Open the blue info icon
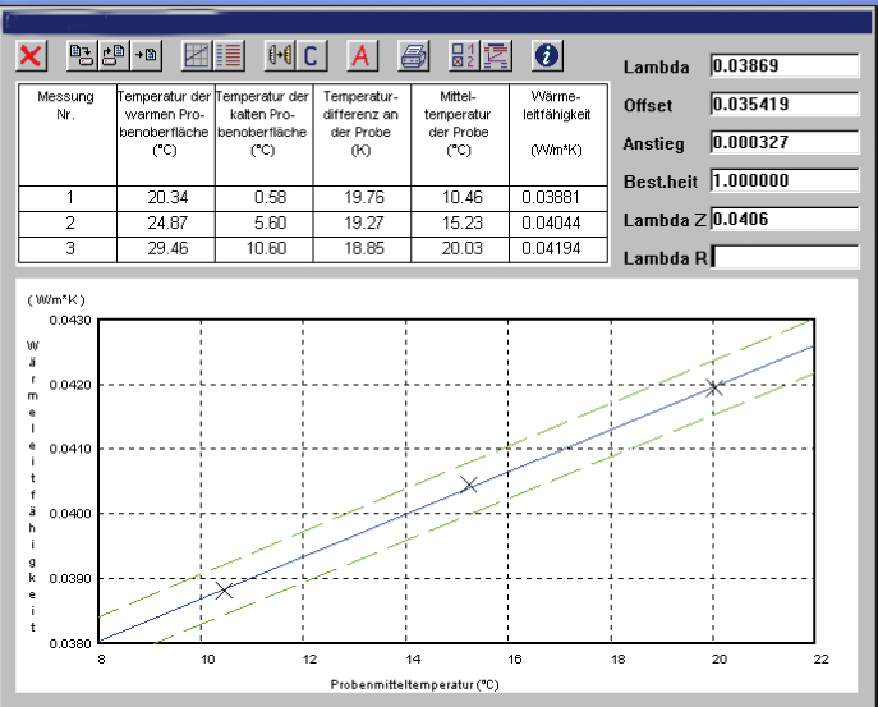This screenshot has height=707, width=878. click(545, 56)
